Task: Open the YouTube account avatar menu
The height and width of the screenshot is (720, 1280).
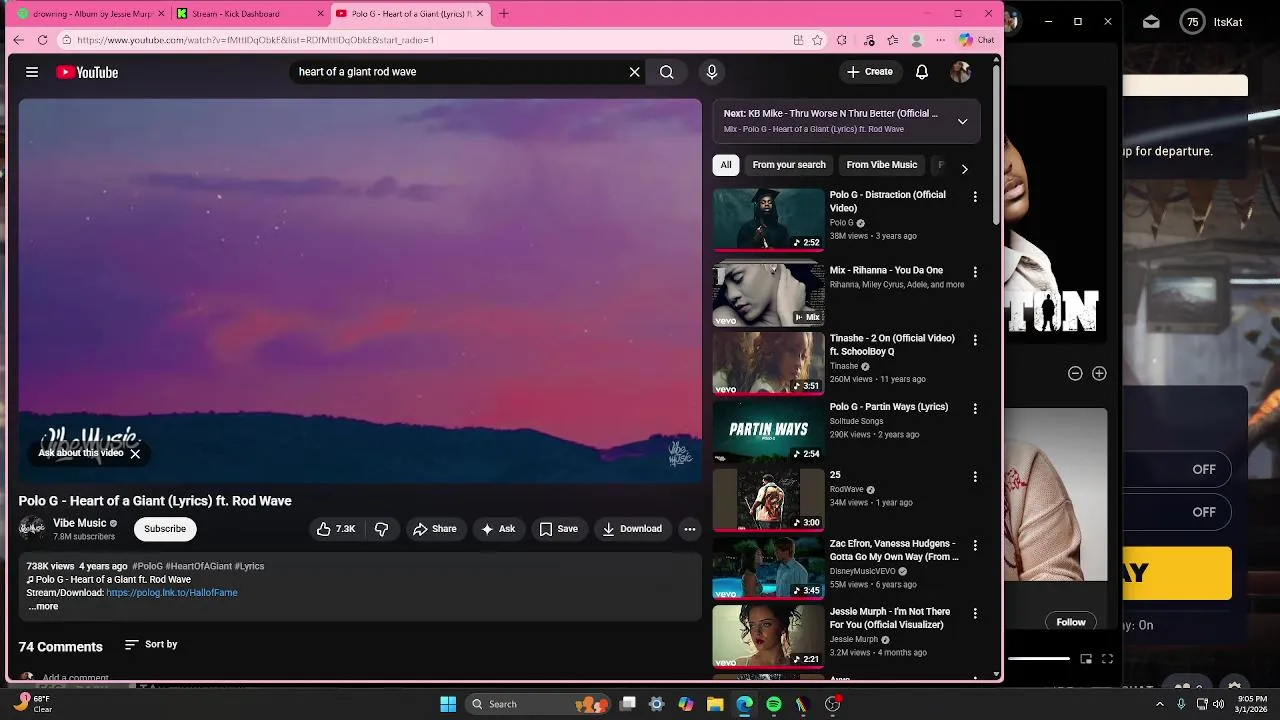Action: point(960,72)
